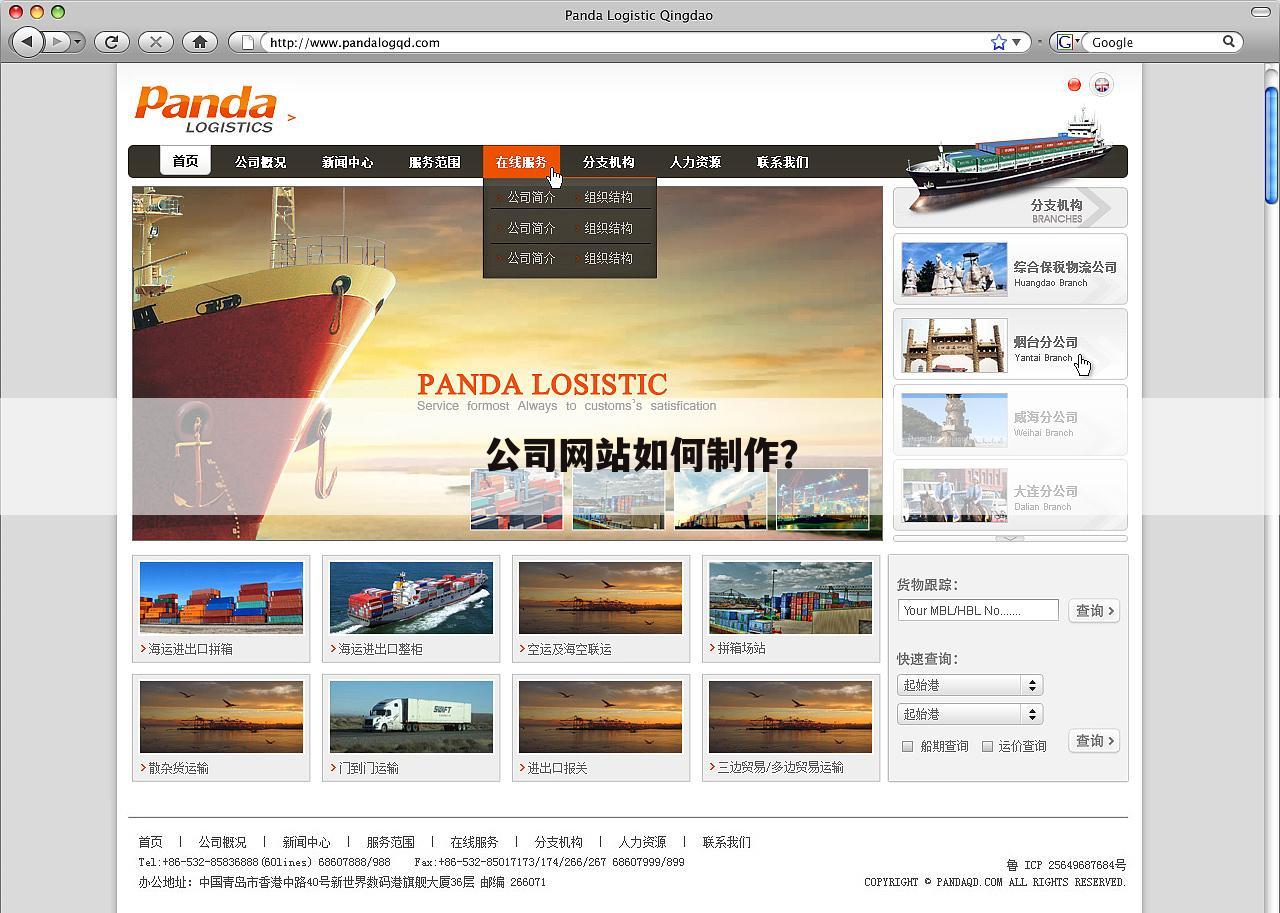Screen dimensions: 1280x913
Task: Open the 服务范围 nav menu
Action: (x=434, y=162)
